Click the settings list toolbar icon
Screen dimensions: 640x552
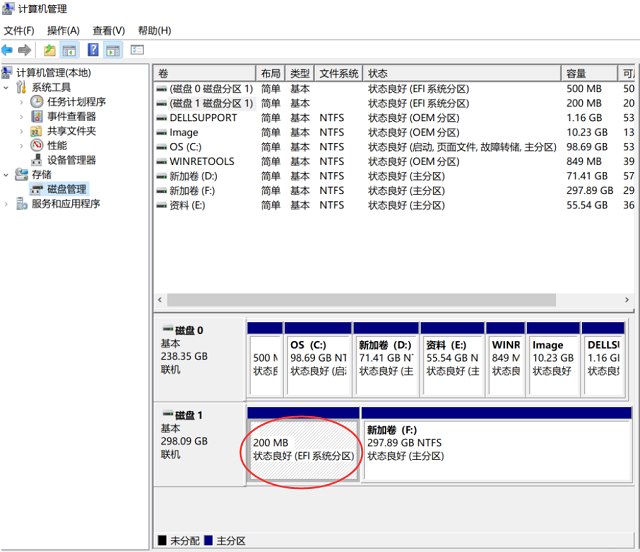click(x=137, y=50)
